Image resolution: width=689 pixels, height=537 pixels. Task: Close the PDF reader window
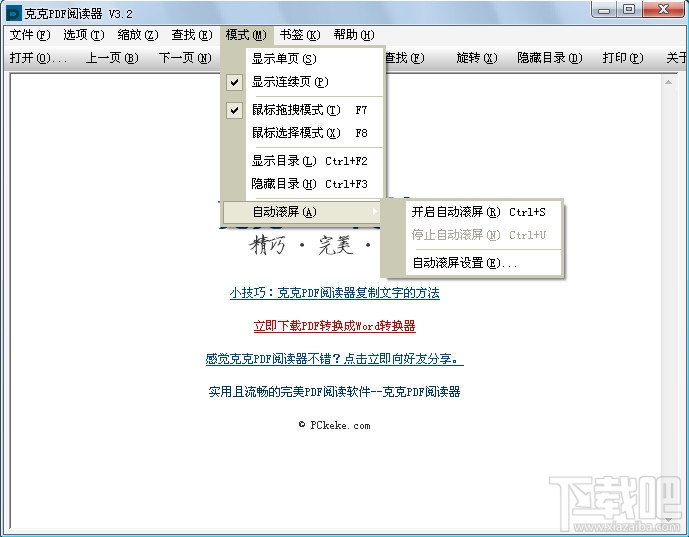click(663, 10)
